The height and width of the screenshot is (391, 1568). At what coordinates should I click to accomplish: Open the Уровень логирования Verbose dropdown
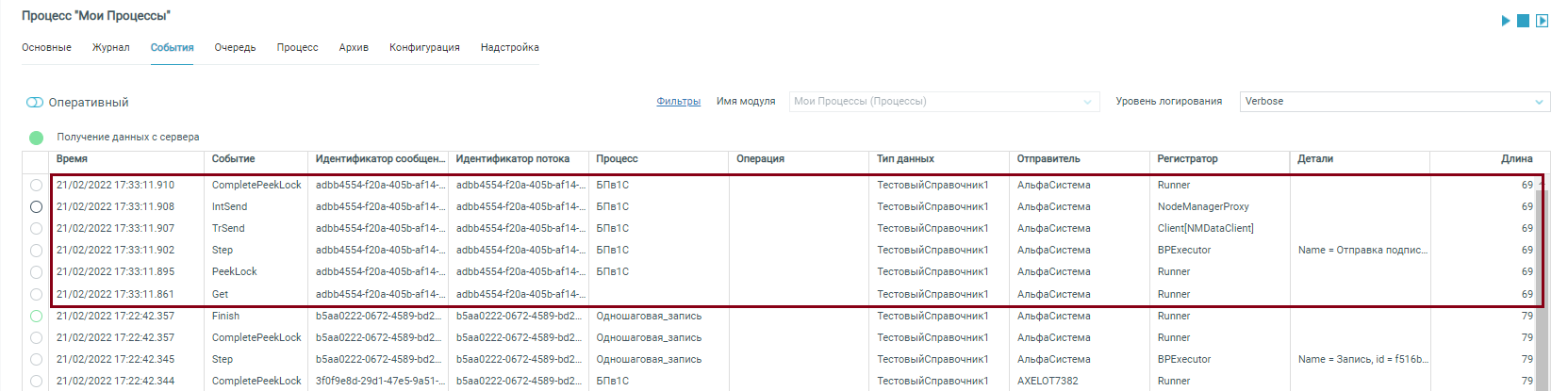1394,102
